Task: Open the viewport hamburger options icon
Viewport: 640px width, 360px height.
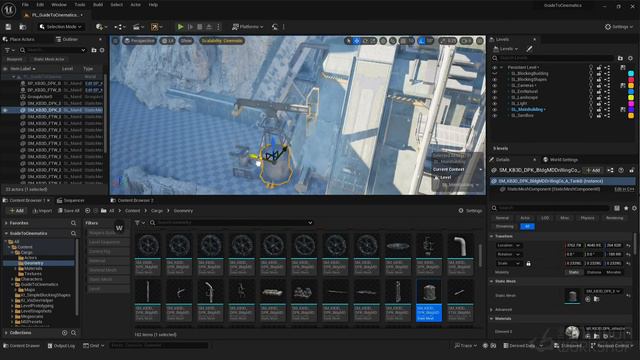Action: 116,41
